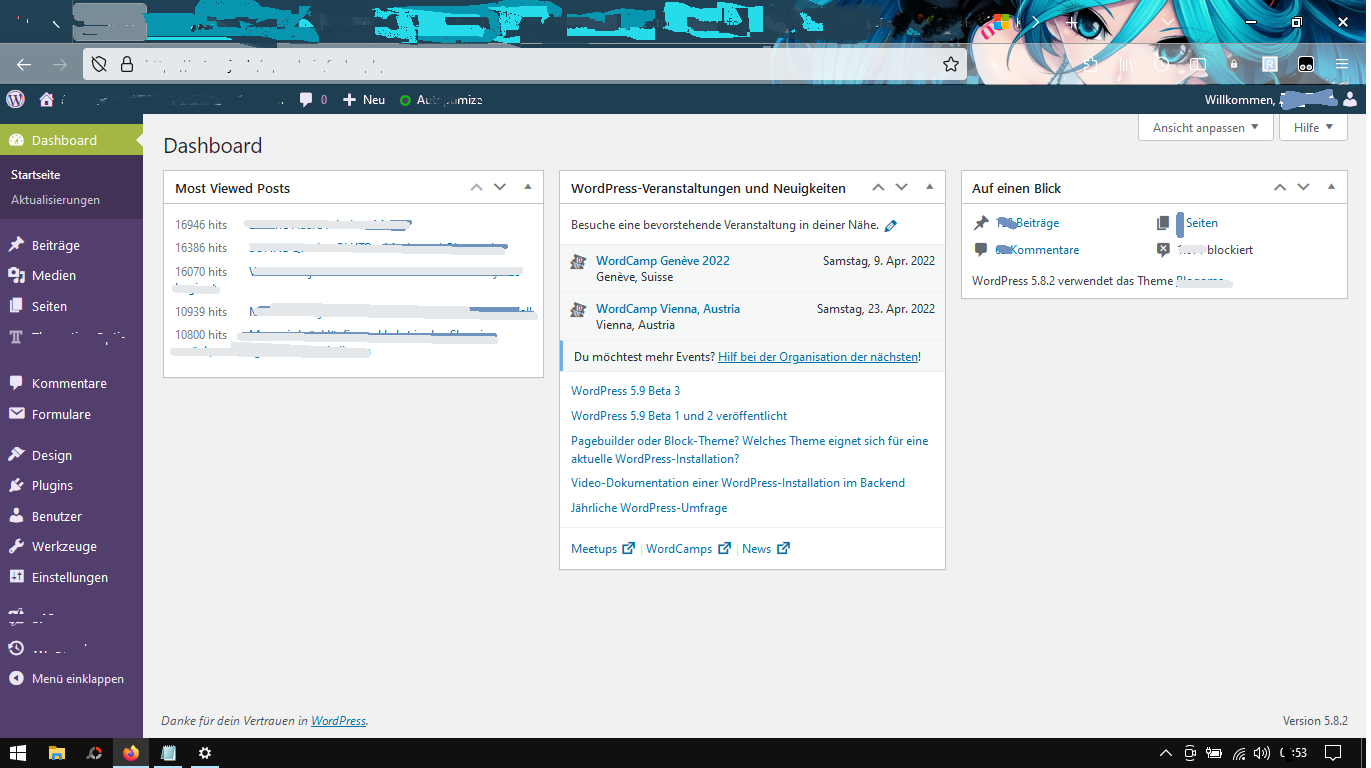Open Kommentare in the sidebar
This screenshot has width=1371, height=768.
71,383
